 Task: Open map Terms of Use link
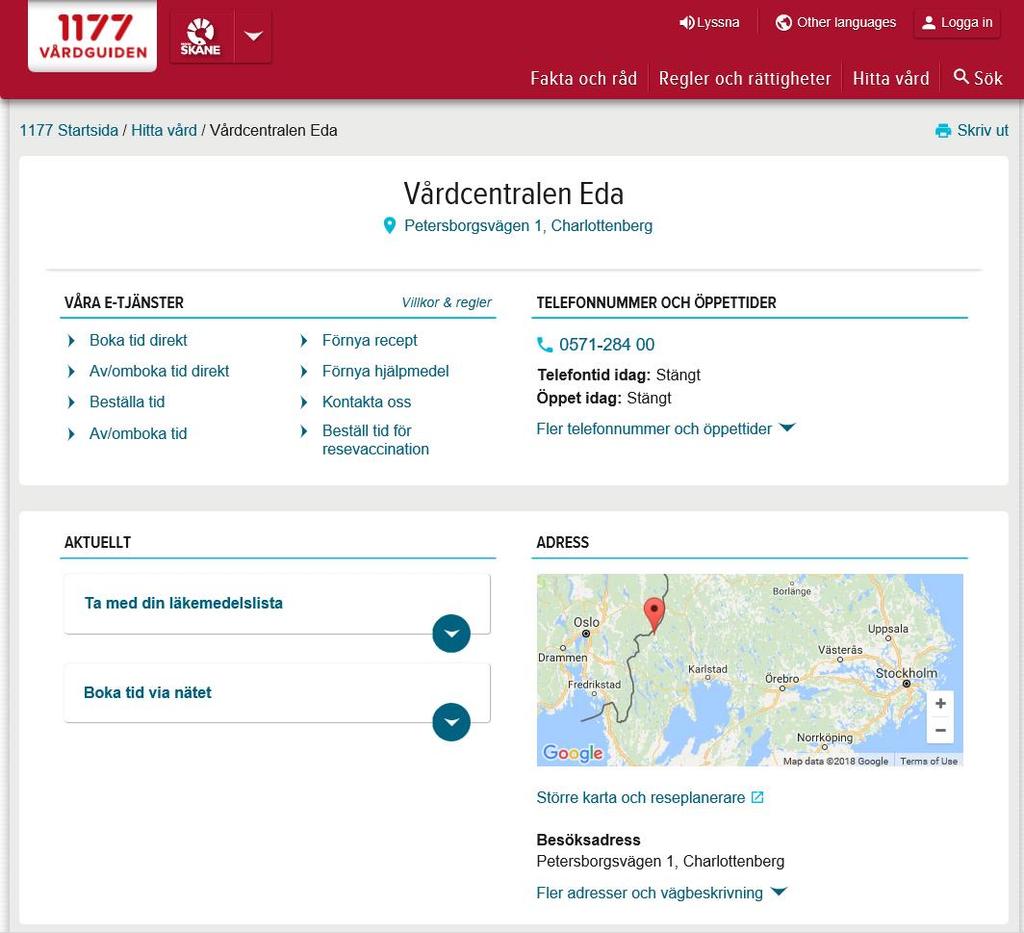pyautogui.click(x=929, y=761)
